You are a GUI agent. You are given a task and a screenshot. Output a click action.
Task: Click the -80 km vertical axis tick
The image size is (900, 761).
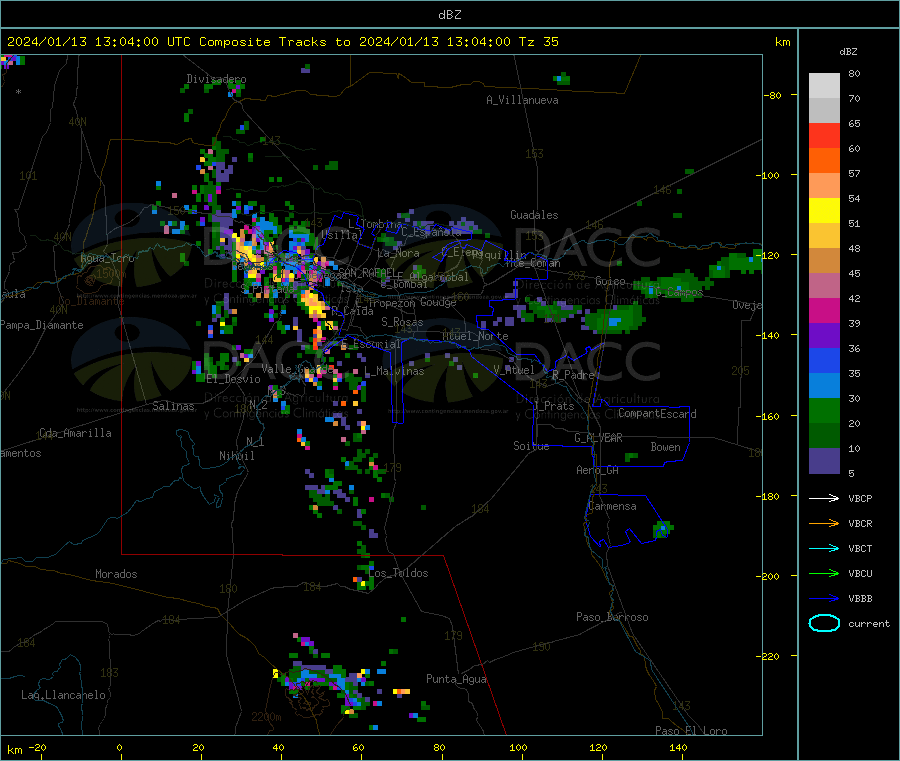click(772, 95)
